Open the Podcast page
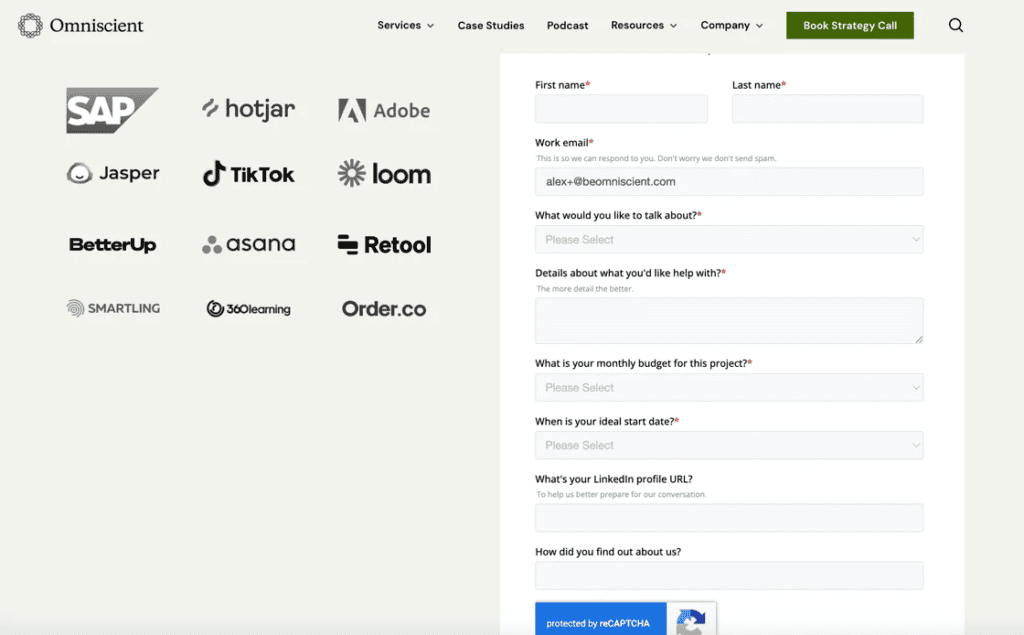The width and height of the screenshot is (1024, 635). (568, 25)
